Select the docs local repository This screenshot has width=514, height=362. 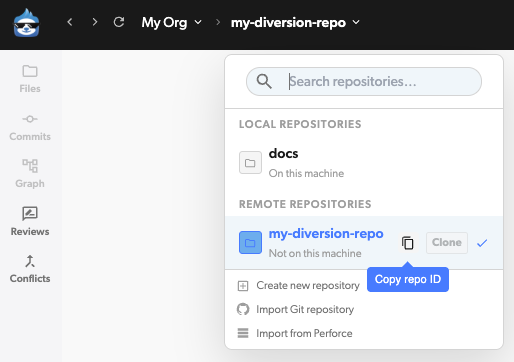pos(364,163)
